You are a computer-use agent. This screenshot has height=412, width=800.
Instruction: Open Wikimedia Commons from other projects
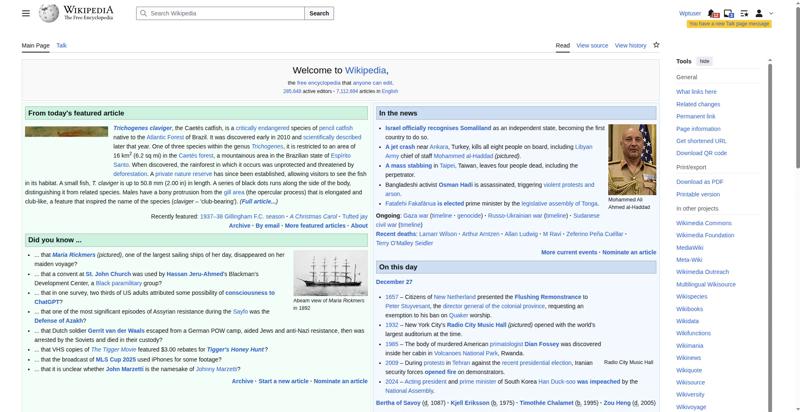pos(703,223)
